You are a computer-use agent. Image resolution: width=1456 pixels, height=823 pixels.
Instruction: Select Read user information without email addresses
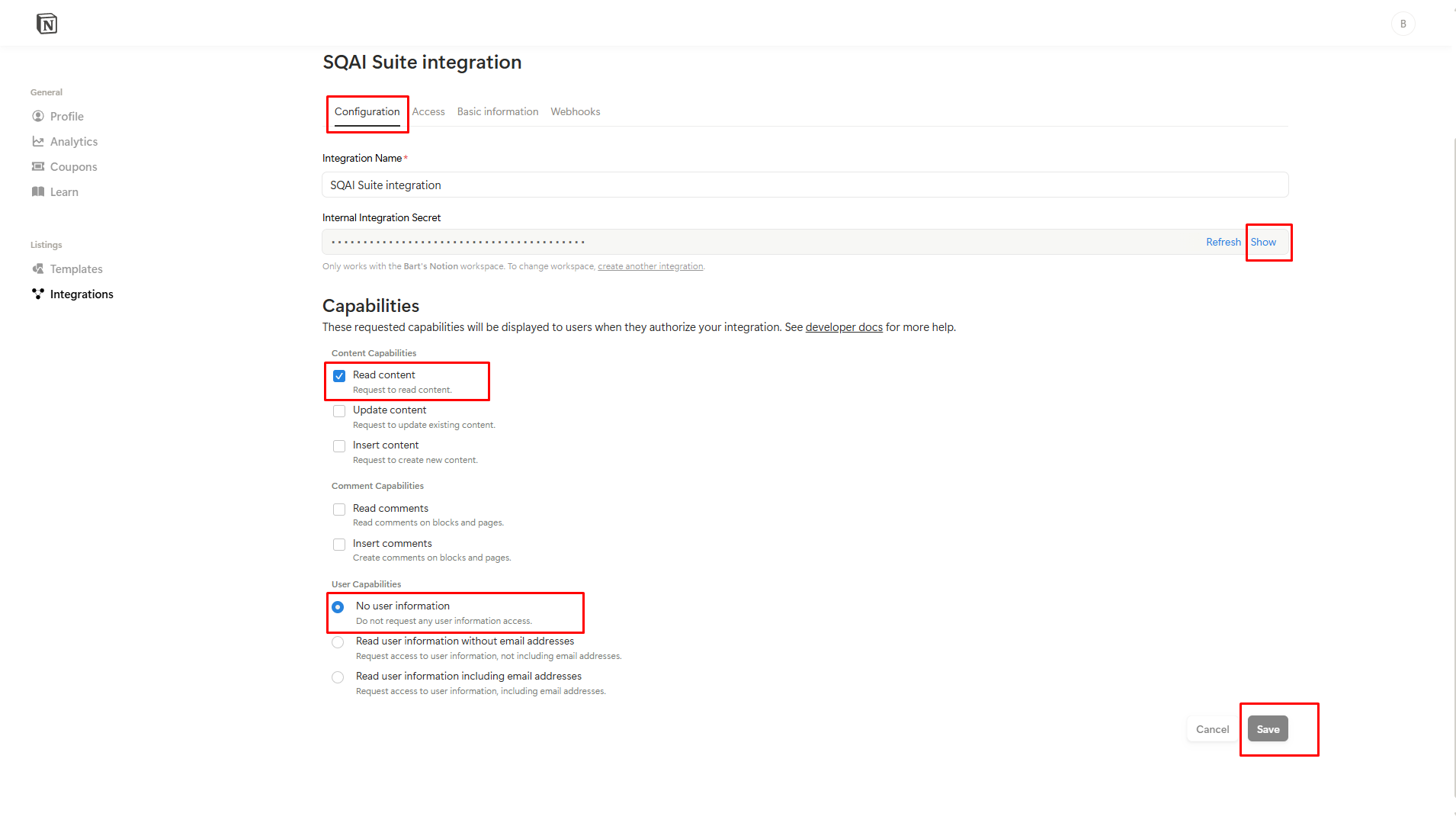coord(338,642)
